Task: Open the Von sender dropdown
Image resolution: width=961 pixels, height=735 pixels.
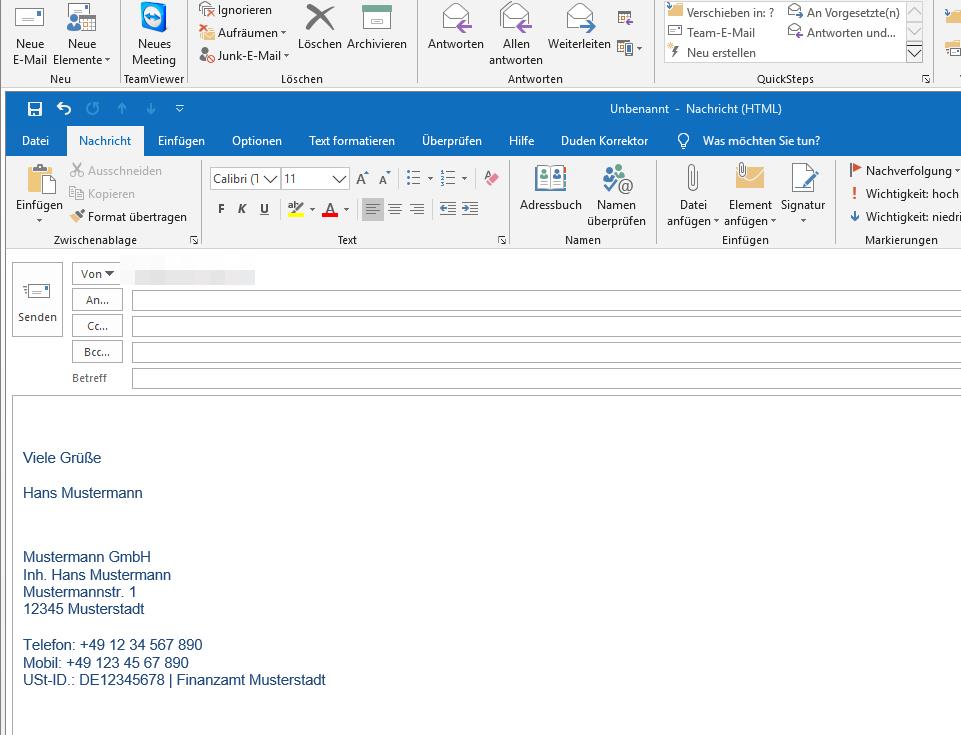Action: tap(97, 274)
